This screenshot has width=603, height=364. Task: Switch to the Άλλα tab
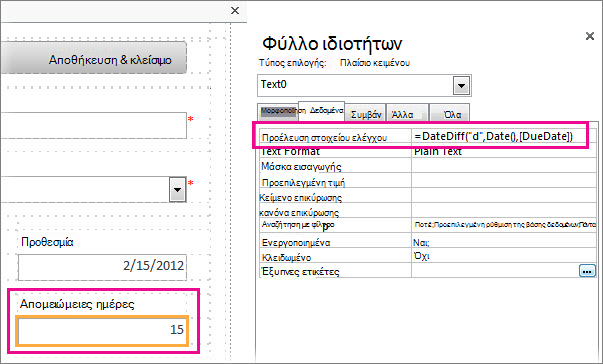click(x=407, y=114)
